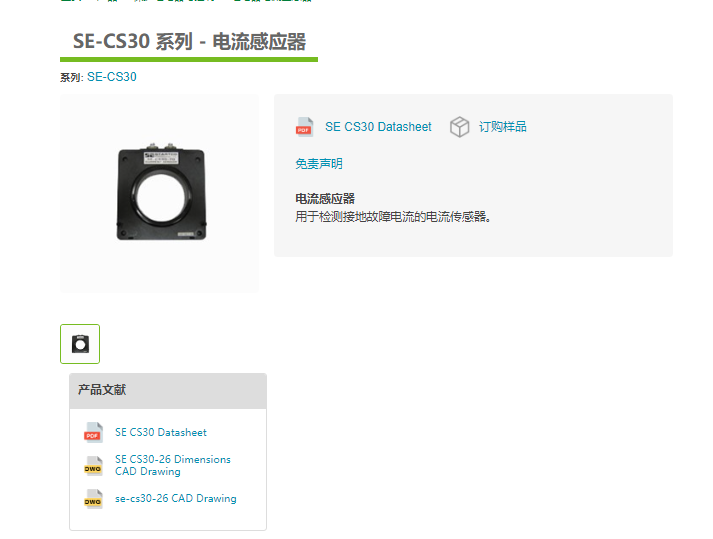
Task: Open SE CS30 Datasheet in the 产品文献 panel
Action: tap(161, 433)
